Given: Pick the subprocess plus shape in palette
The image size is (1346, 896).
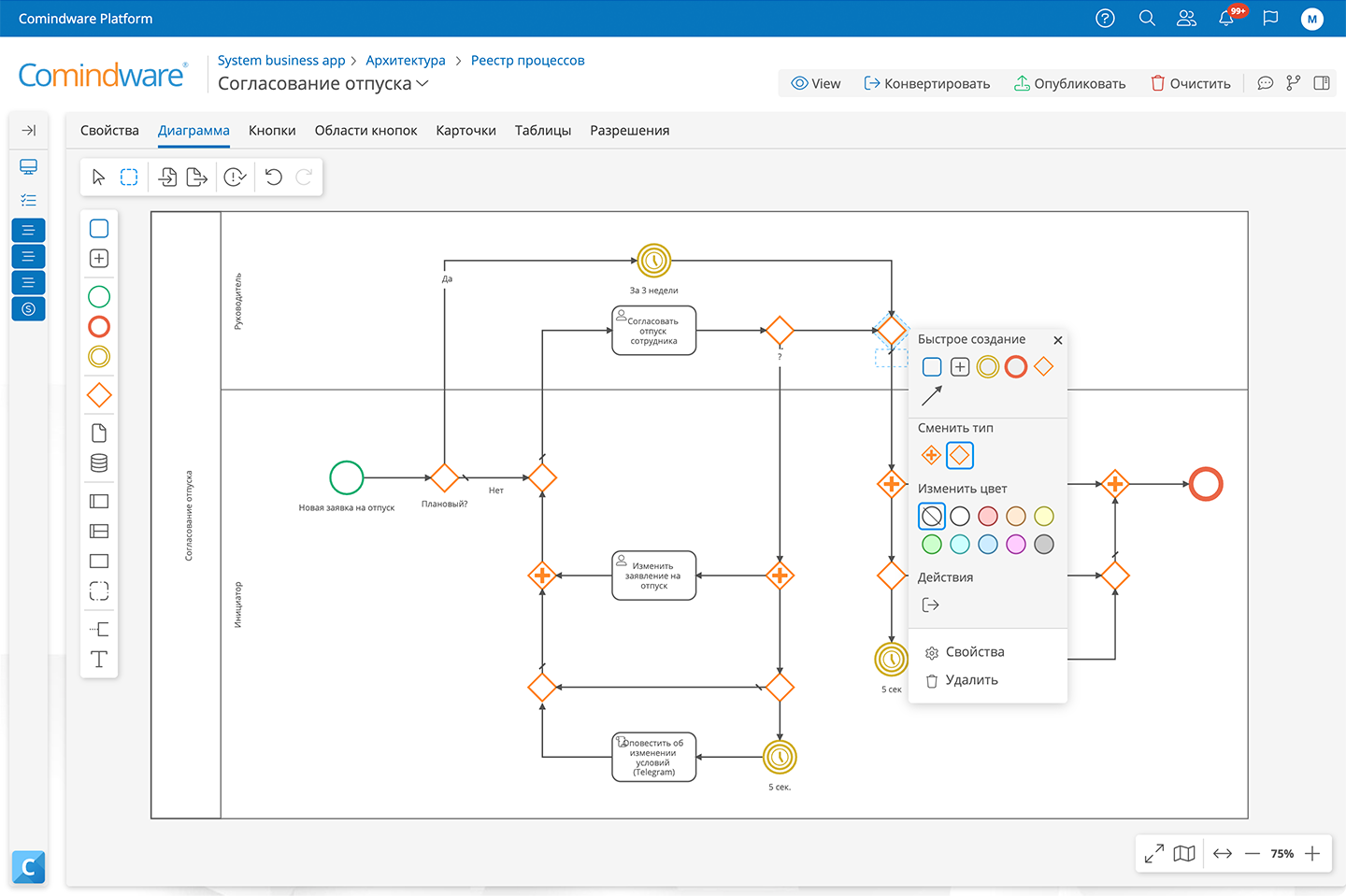Looking at the screenshot, I should [x=99, y=259].
